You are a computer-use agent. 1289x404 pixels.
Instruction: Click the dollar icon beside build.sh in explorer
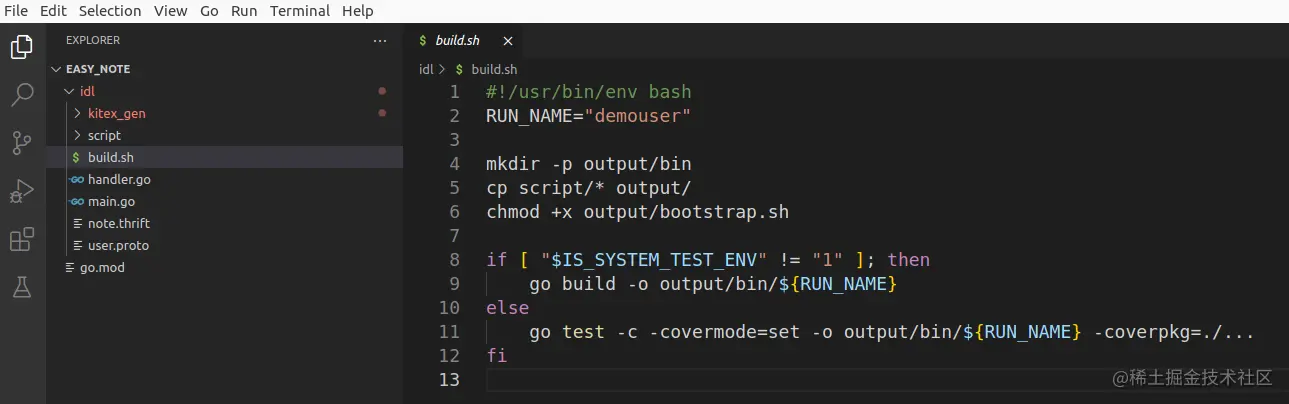click(x=78, y=158)
